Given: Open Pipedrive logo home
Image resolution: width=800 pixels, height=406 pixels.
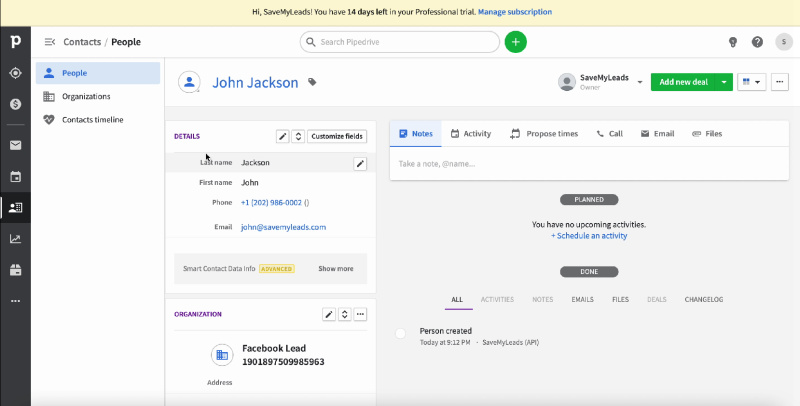Looking at the screenshot, I should (x=15, y=42).
